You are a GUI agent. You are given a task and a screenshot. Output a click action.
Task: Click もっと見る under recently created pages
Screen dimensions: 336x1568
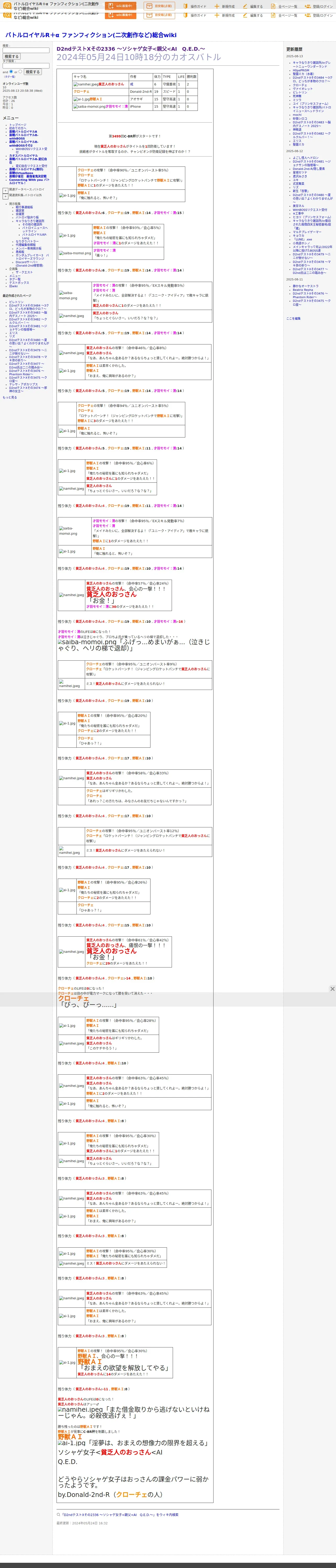[x=10, y=397]
